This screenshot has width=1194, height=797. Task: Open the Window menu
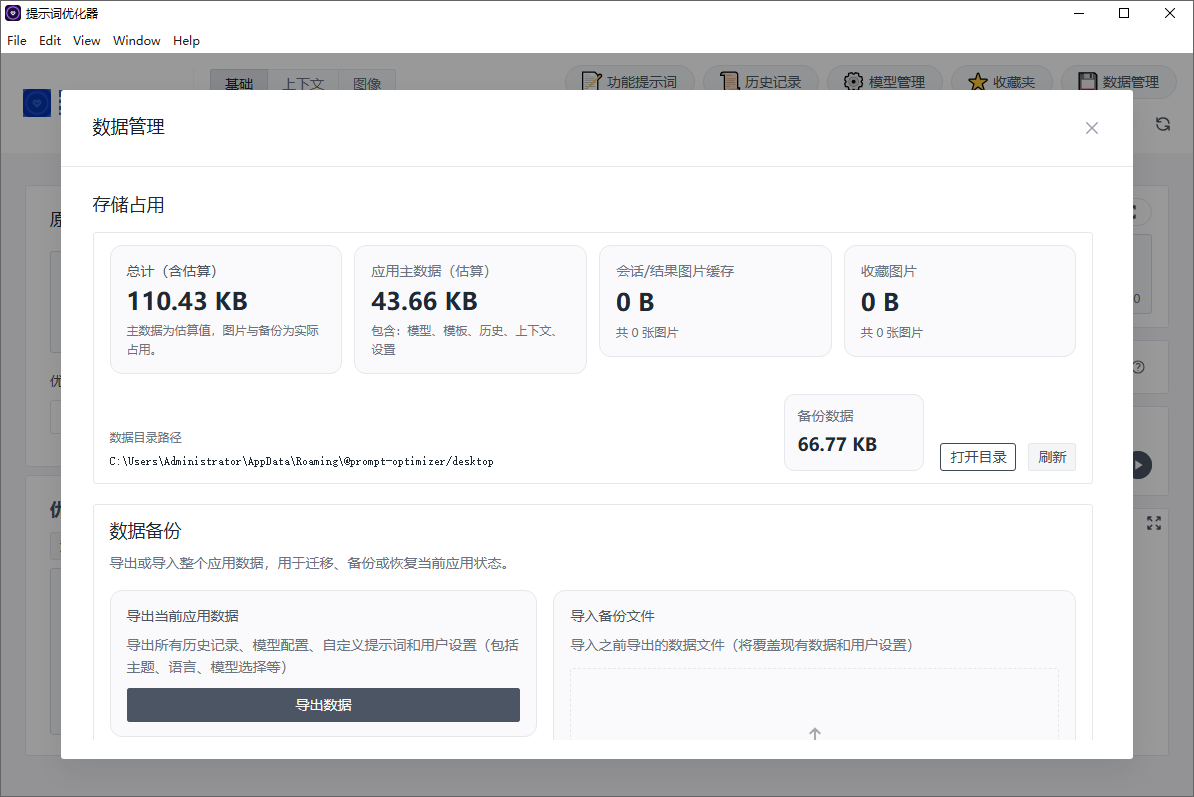(x=136, y=40)
